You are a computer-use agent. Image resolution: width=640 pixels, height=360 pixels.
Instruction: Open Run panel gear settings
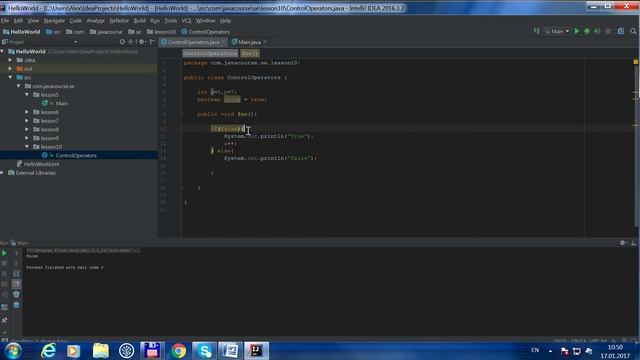(x=623, y=243)
